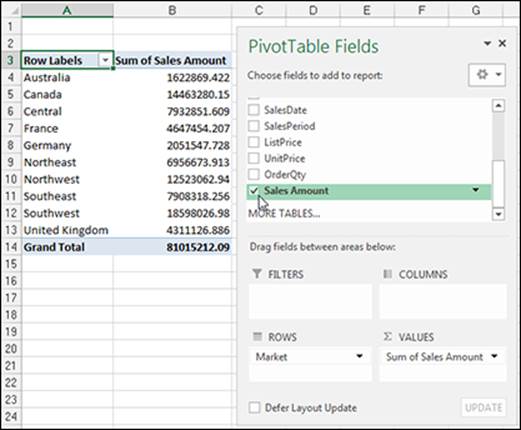
Task: Toggle the Defer Layout Update checkbox
Action: coord(254,407)
